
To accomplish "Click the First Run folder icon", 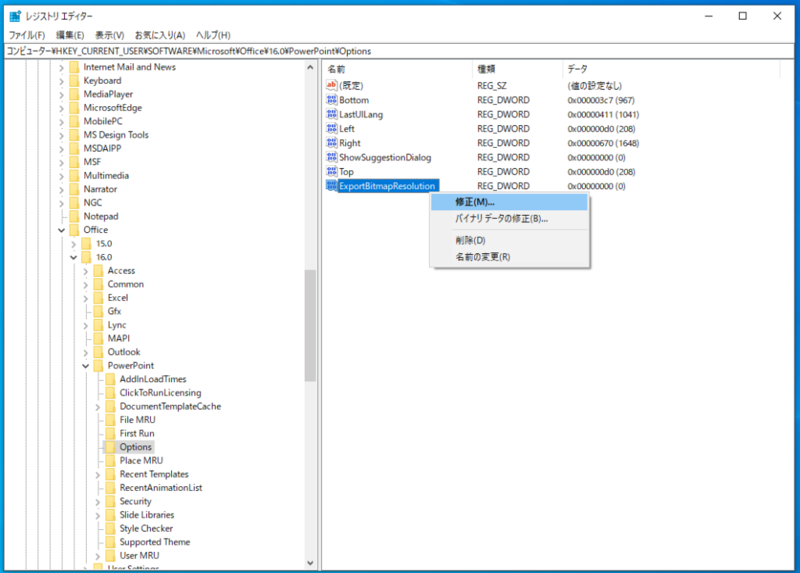I will point(110,433).
